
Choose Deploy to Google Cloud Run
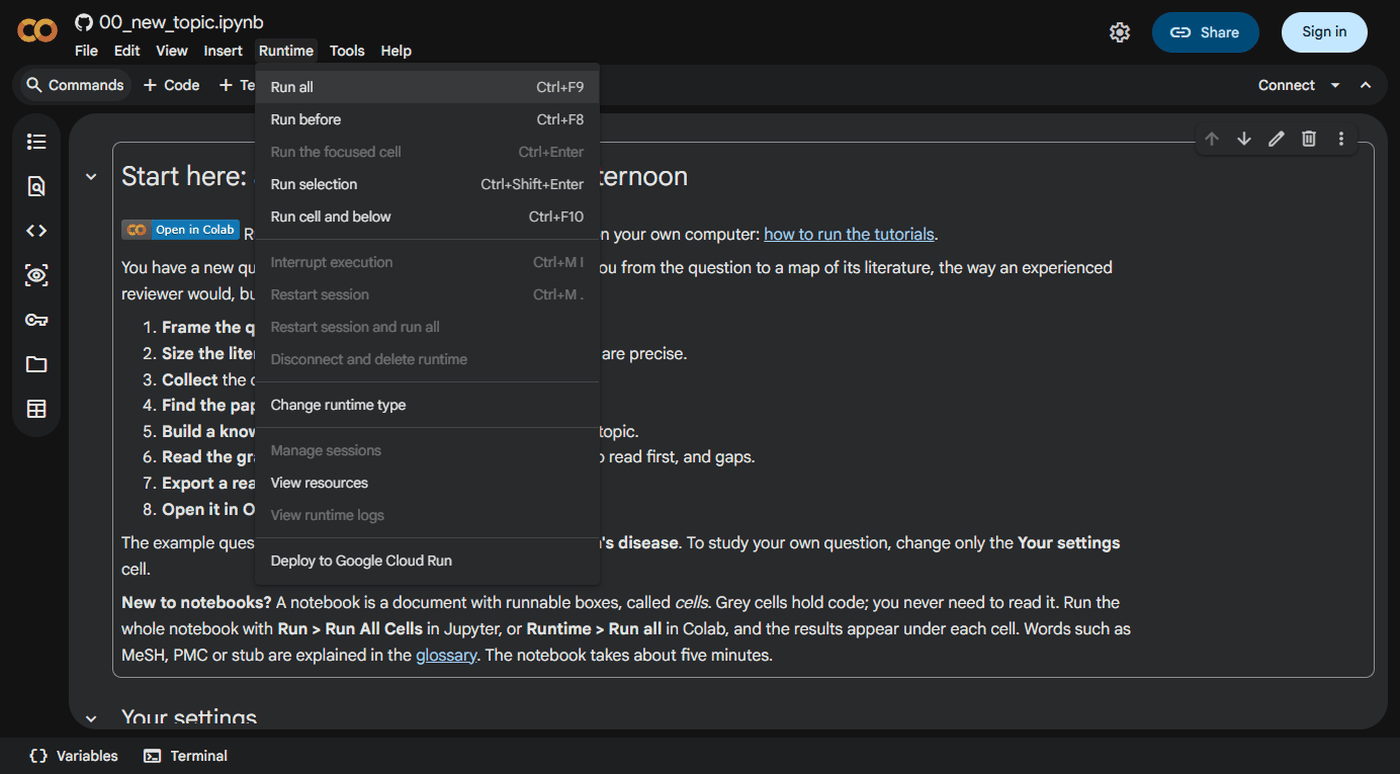tap(427, 560)
